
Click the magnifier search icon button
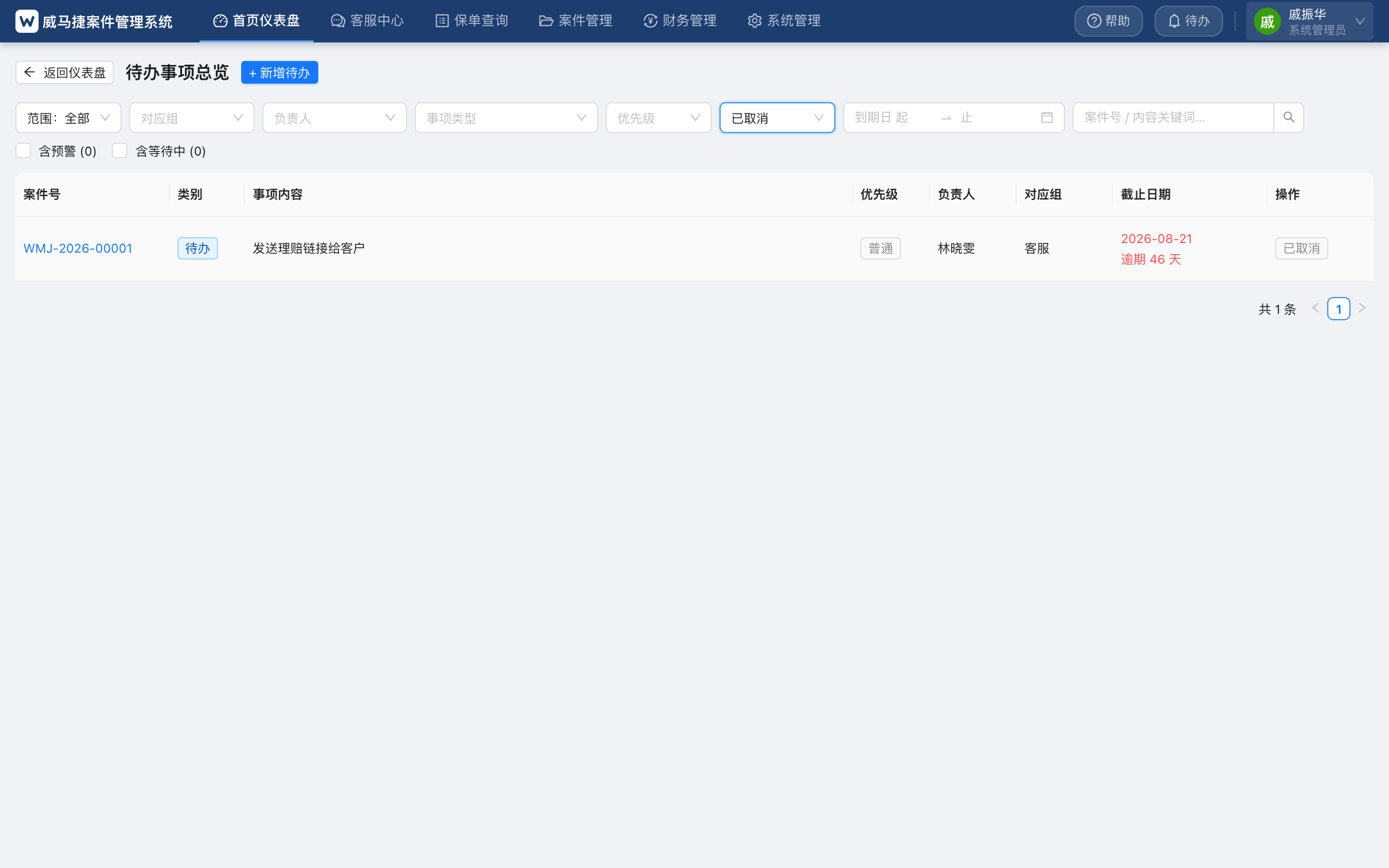pyautogui.click(x=1288, y=118)
